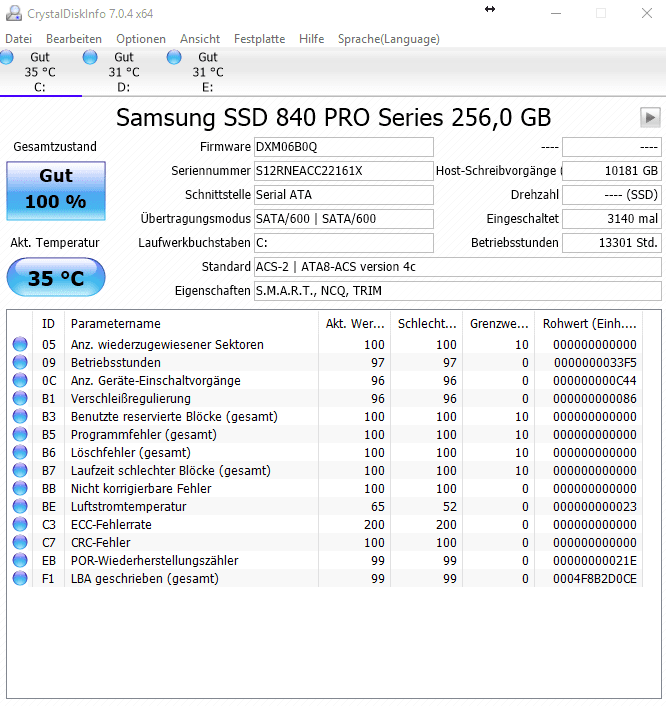Click the CrystalDiskInfo app icon in title bar

pyautogui.click(x=14, y=14)
